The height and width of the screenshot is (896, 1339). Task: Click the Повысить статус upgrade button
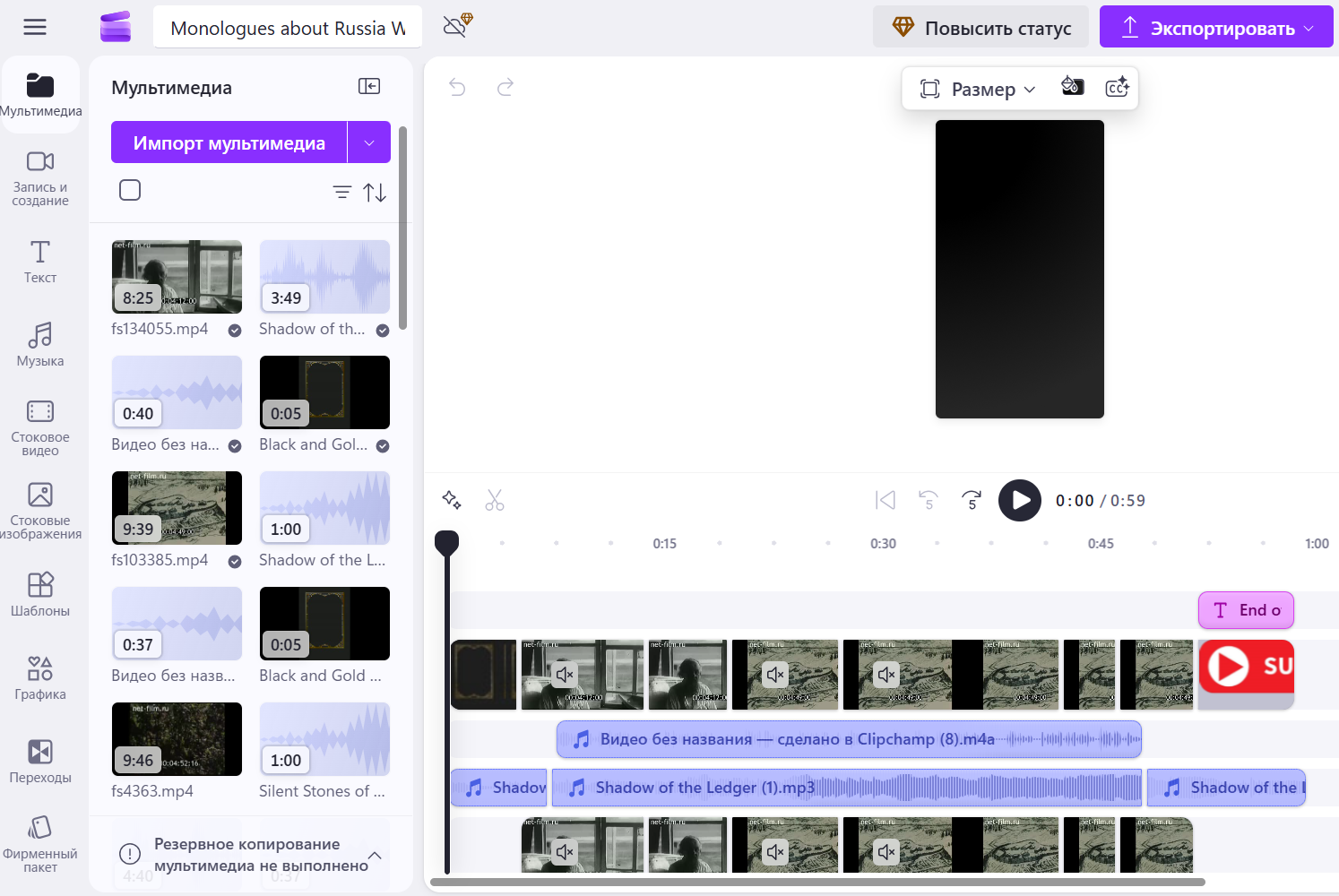click(x=980, y=27)
